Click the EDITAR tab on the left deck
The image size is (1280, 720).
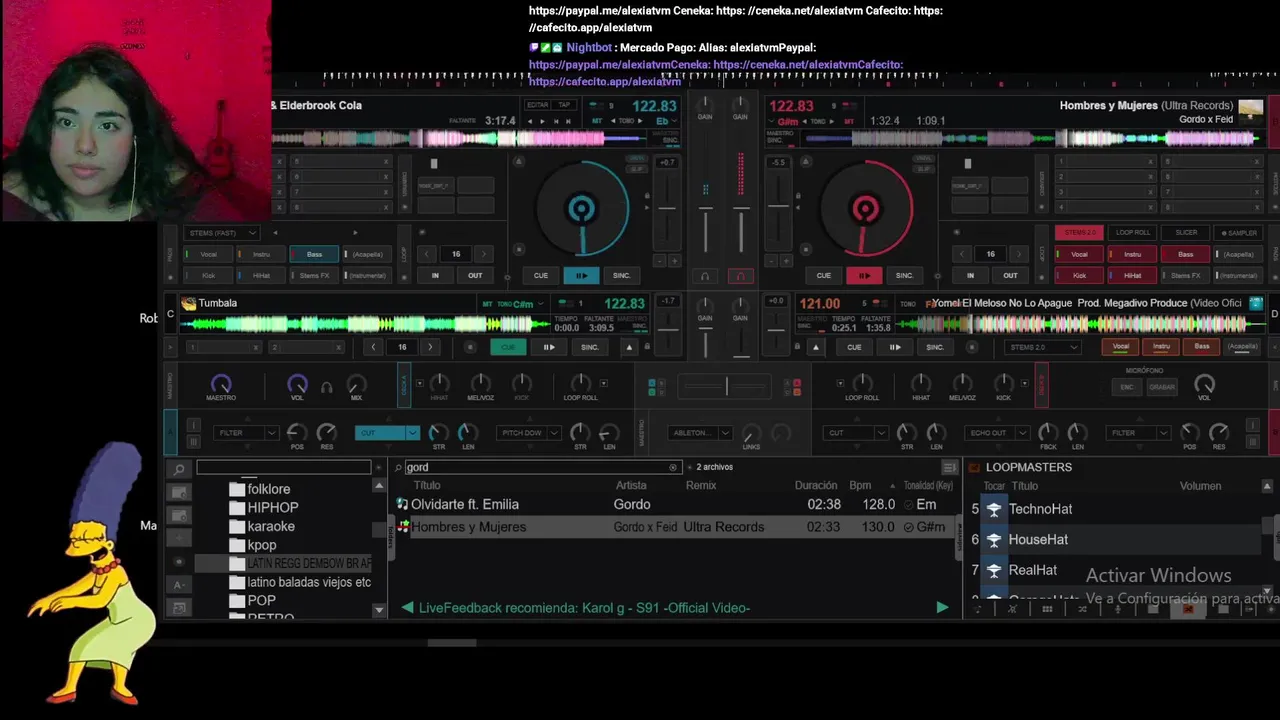point(538,105)
